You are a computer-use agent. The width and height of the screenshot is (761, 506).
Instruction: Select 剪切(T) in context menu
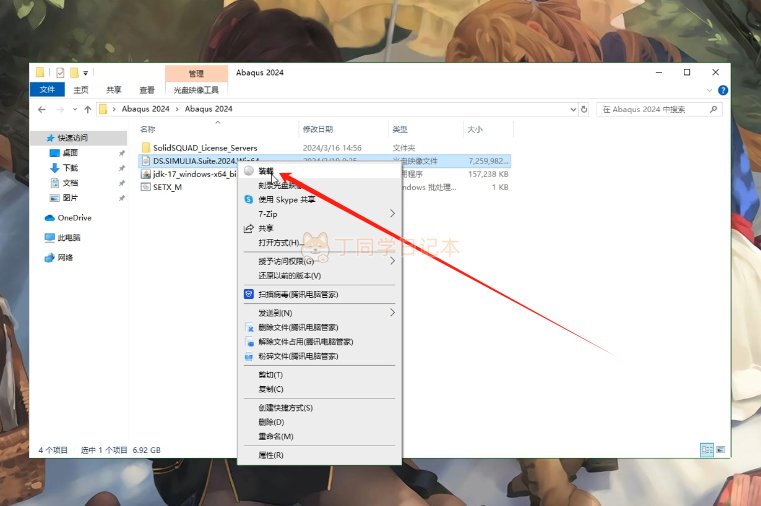270,375
